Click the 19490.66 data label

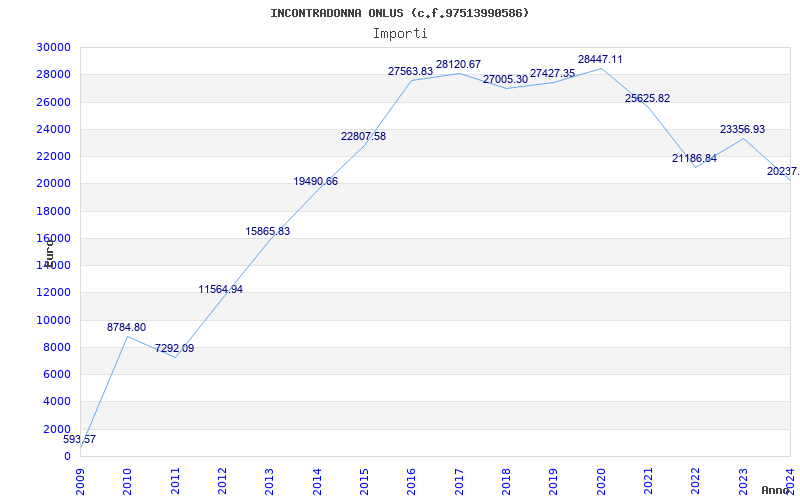pyautogui.click(x=315, y=182)
